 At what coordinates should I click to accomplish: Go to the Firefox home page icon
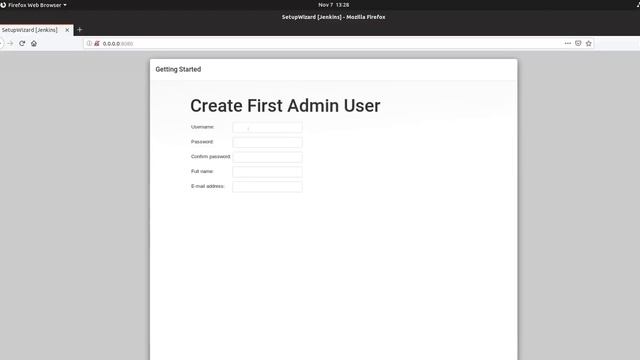(x=34, y=43)
